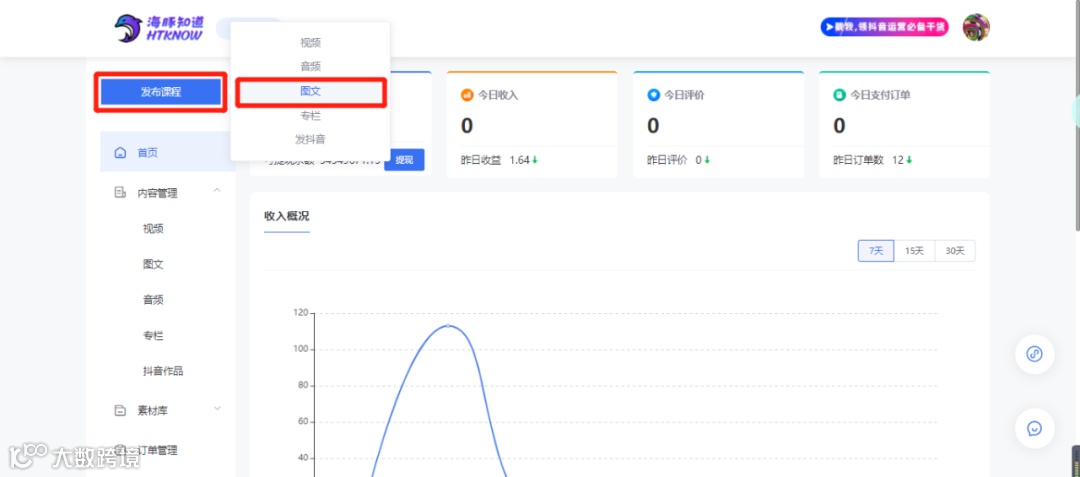This screenshot has height=477, width=1080.
Task: Collapse the 内容管理 section chevron
Action: (x=217, y=191)
